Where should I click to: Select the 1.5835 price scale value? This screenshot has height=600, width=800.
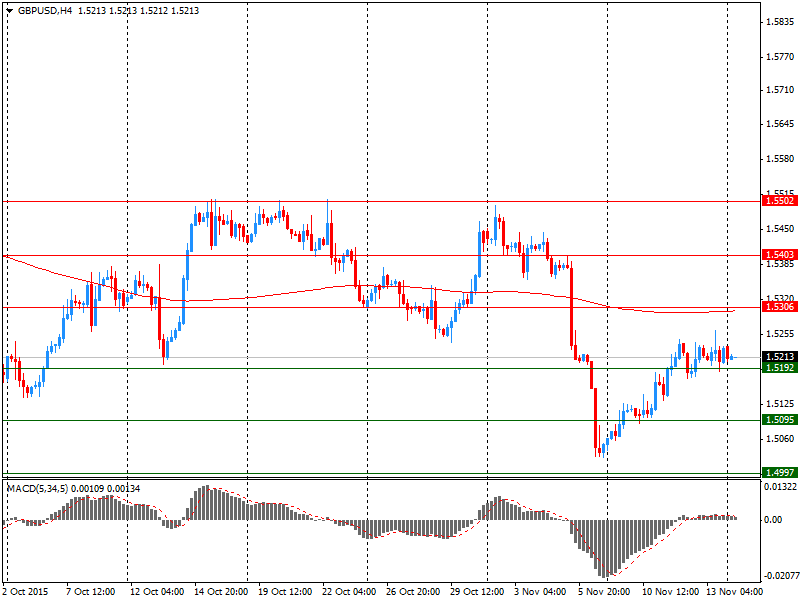click(781, 22)
